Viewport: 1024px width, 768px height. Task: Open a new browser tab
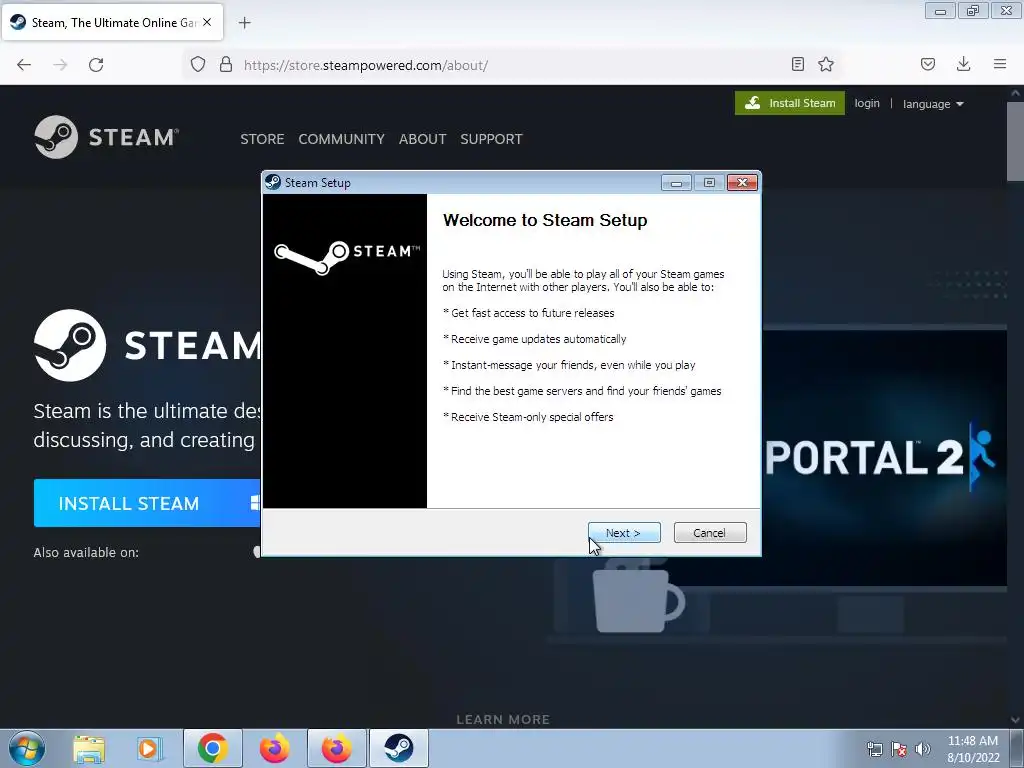tap(244, 23)
